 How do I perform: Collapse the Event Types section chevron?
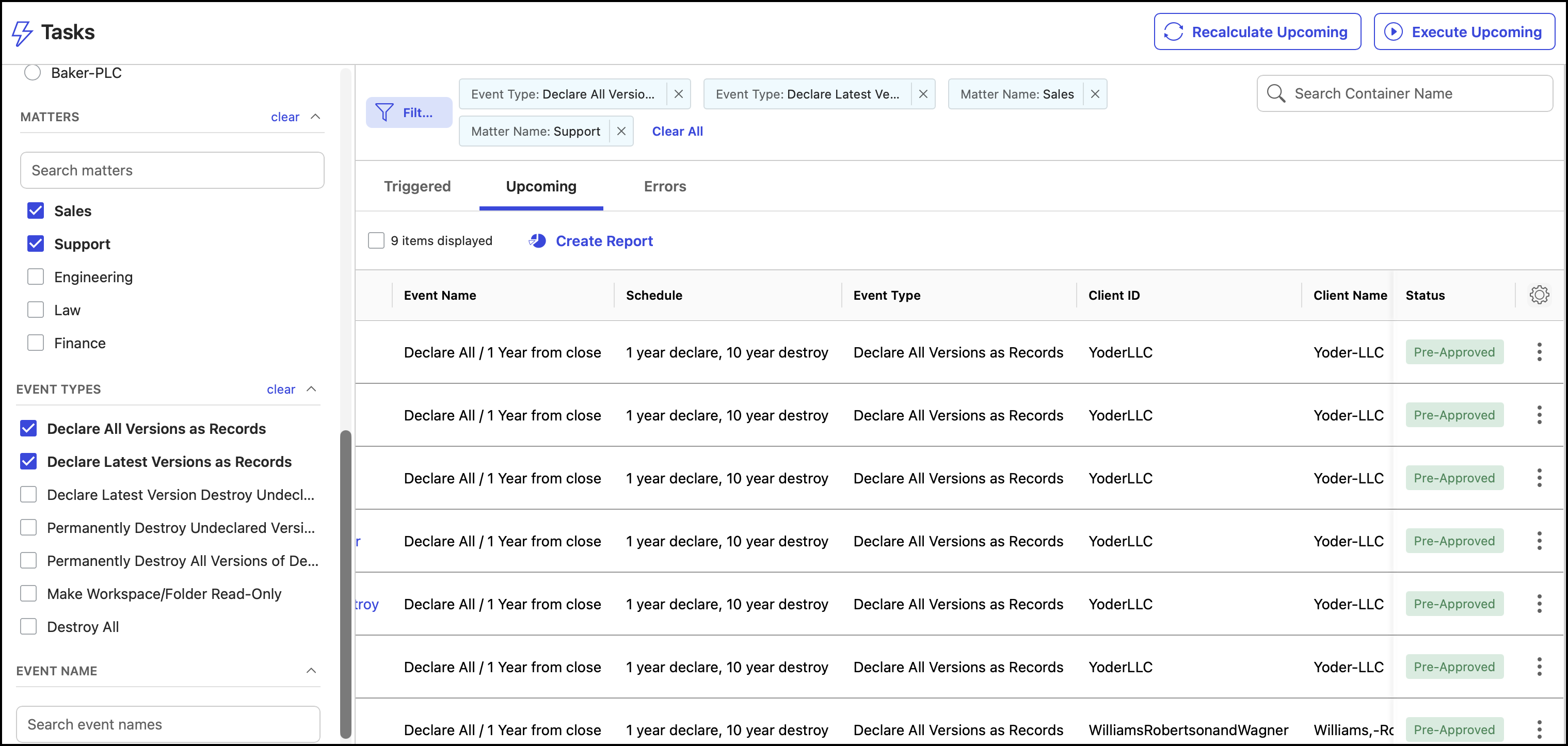[x=311, y=389]
